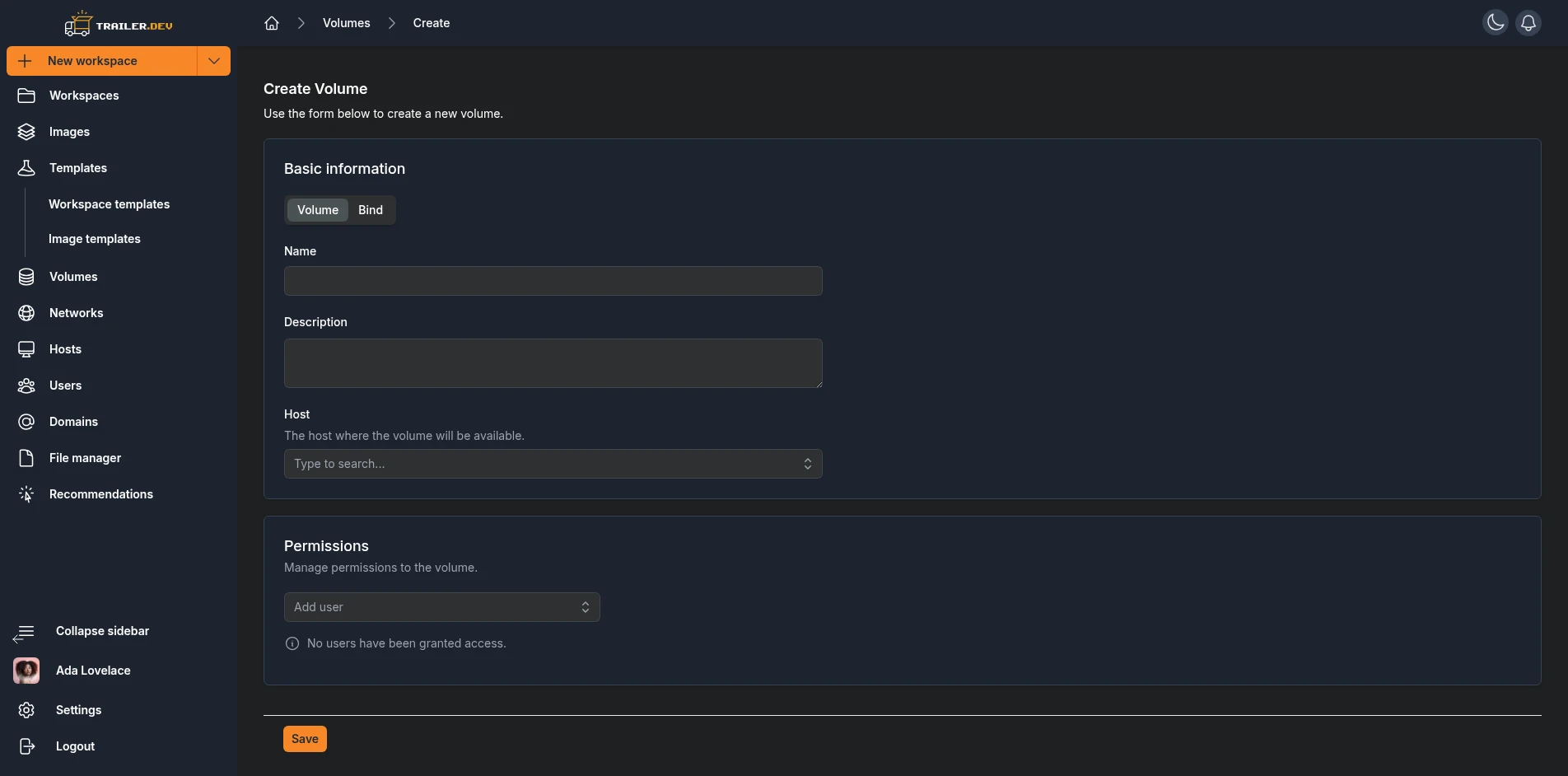The width and height of the screenshot is (1568, 776).
Task: Toggle dark mode with the moon icon
Action: (x=1496, y=23)
